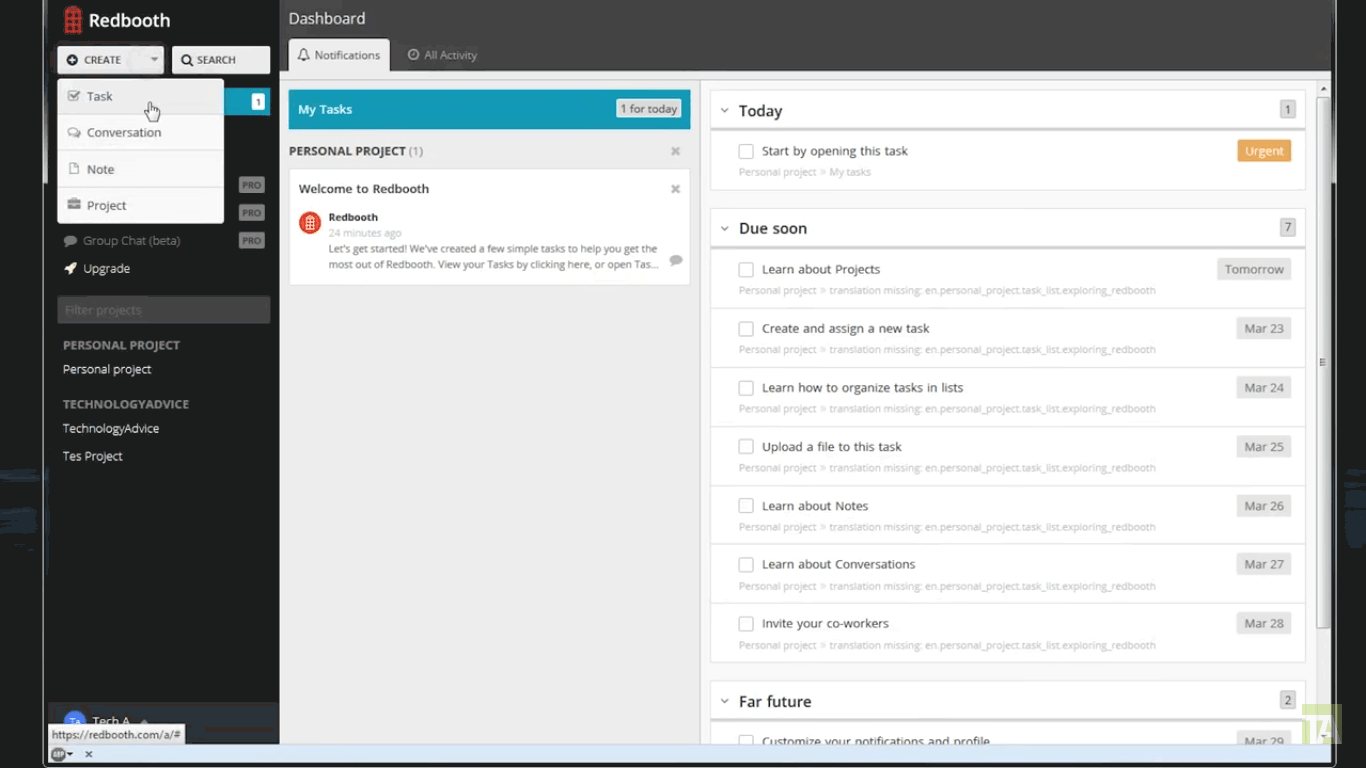Screen dimensions: 1366x768
Task: Close the browser add-on bar
Action: coord(88,754)
